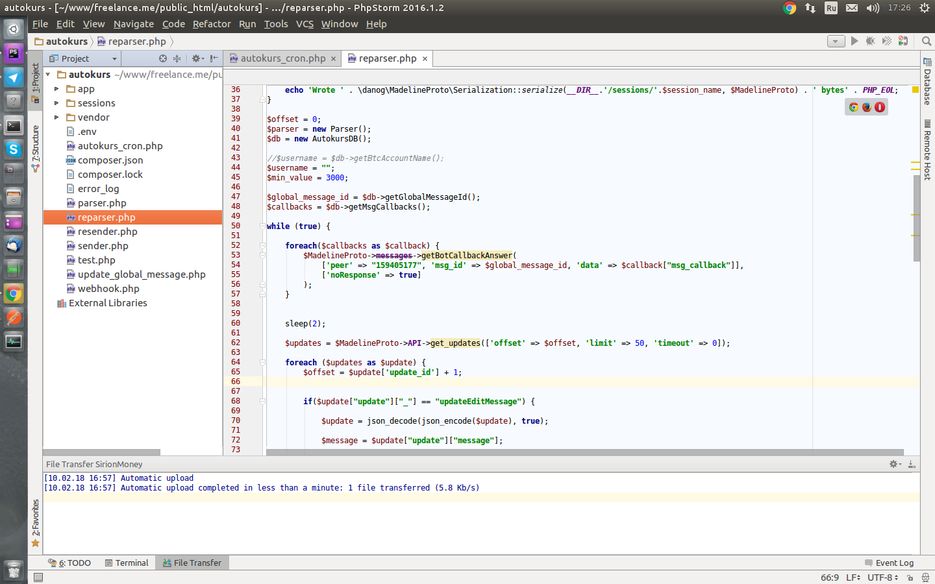Open Chrome from the Ubuntu launcher
The width and height of the screenshot is (935, 584).
point(14,293)
